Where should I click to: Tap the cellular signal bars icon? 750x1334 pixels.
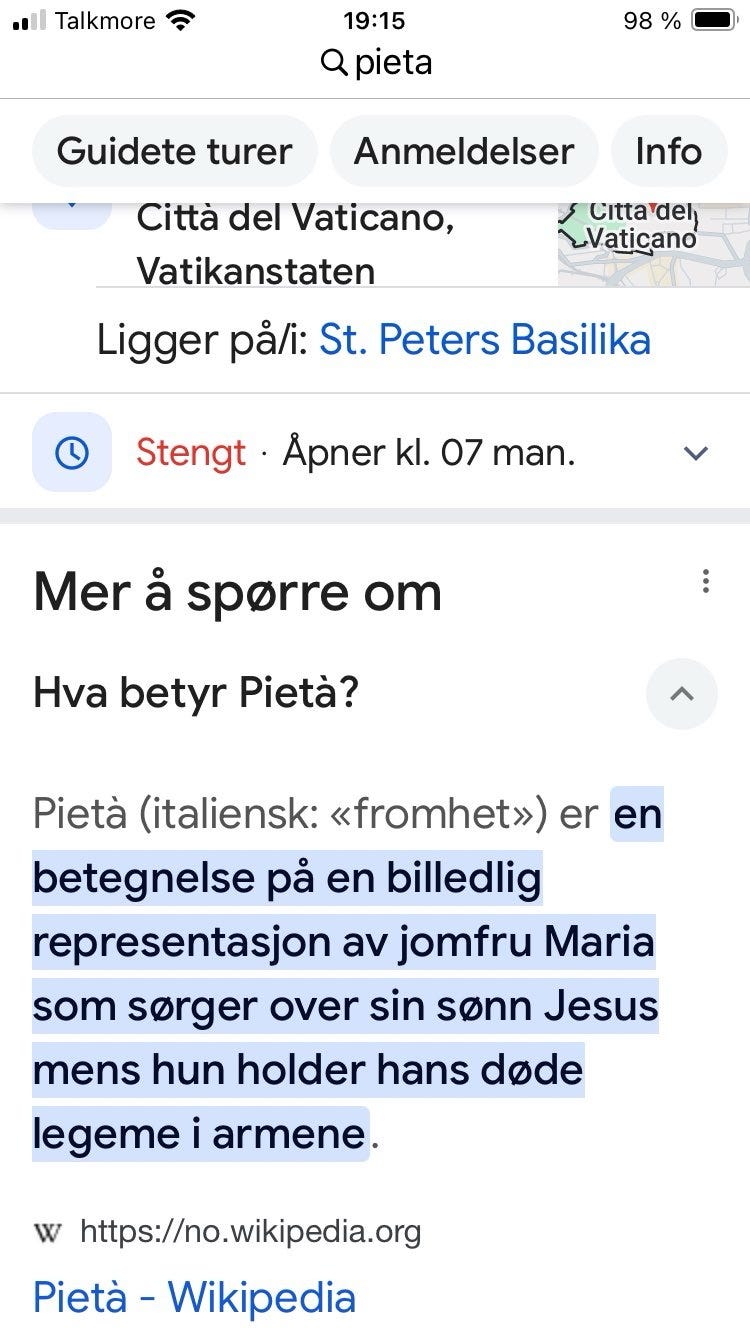(x=28, y=20)
